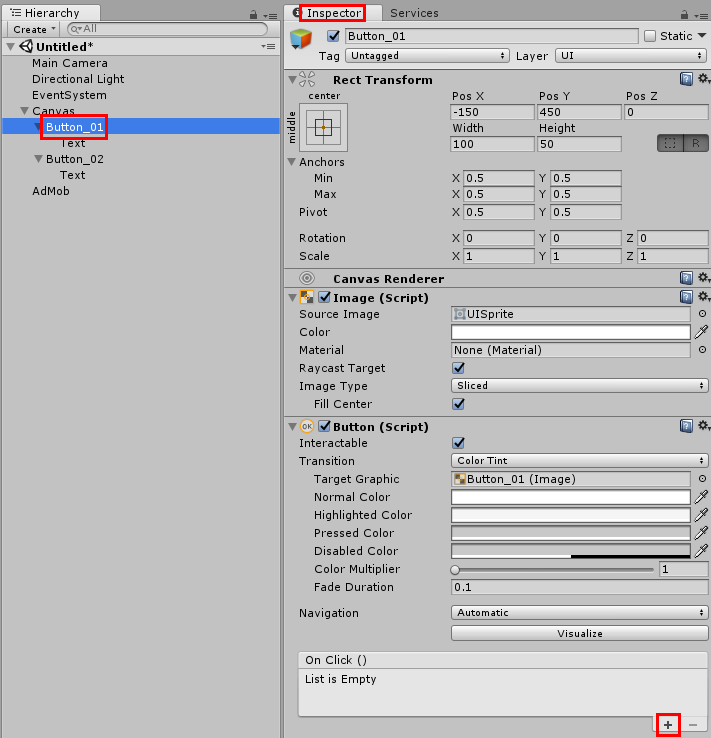711x738 pixels.
Task: Toggle Rect Transform raw edit mode R
Action: tap(695, 144)
